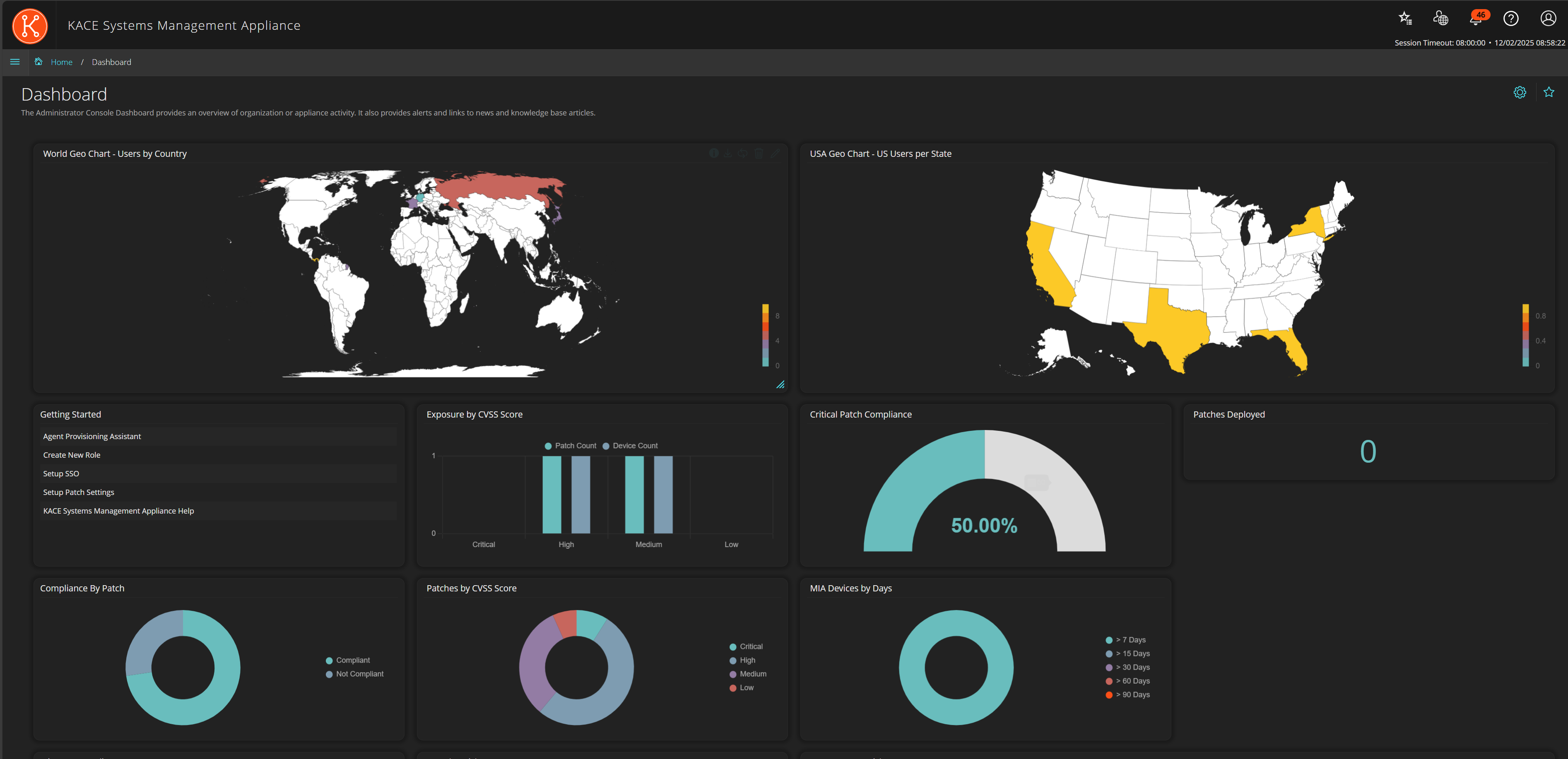Open the World Geo Chart info icon
This screenshot has height=759, width=1568.
[714, 153]
